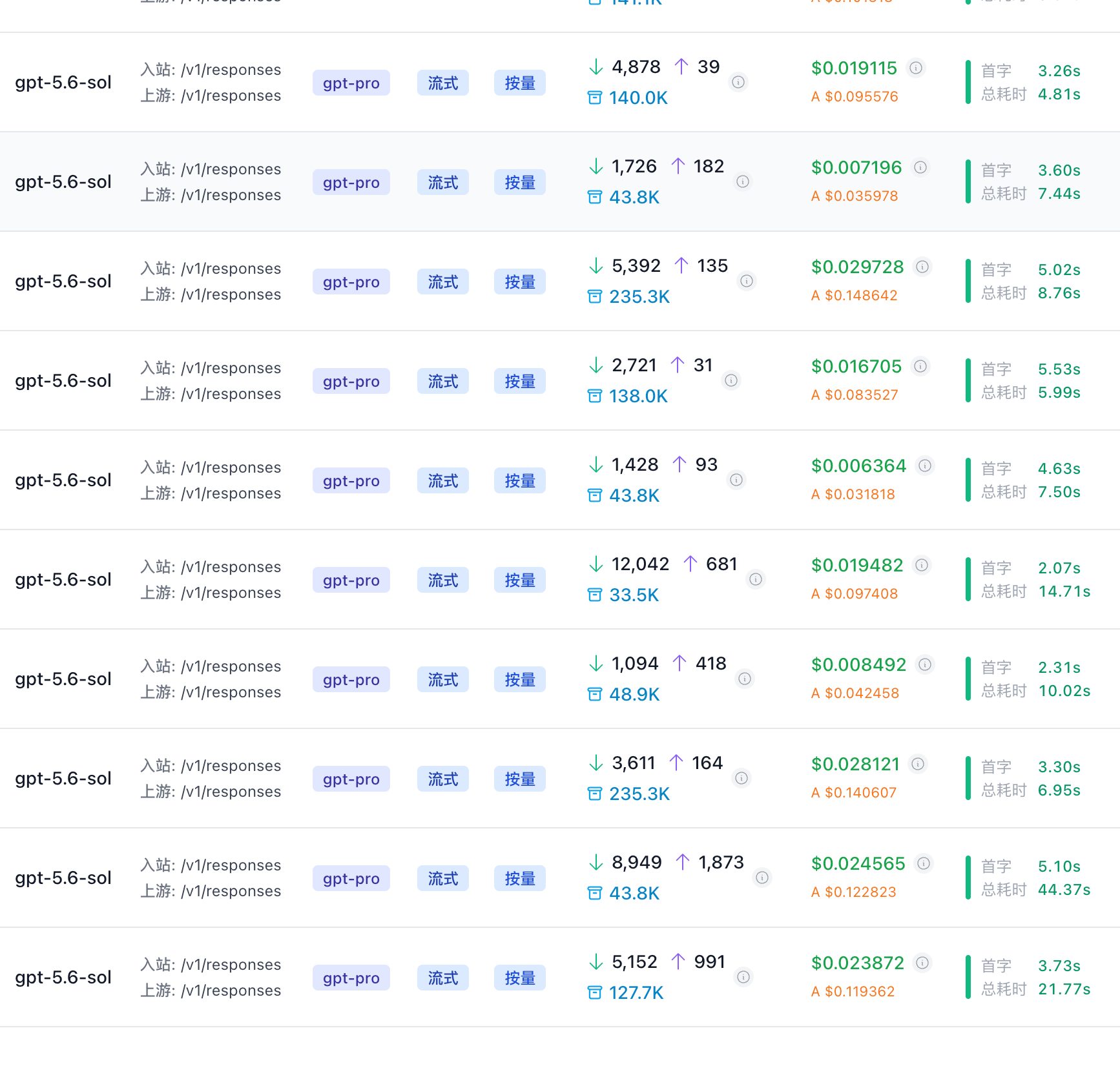Viewport: 1120px width, 1068px height.
Task: Click info icon beside $0.006364 cost
Action: point(925,466)
